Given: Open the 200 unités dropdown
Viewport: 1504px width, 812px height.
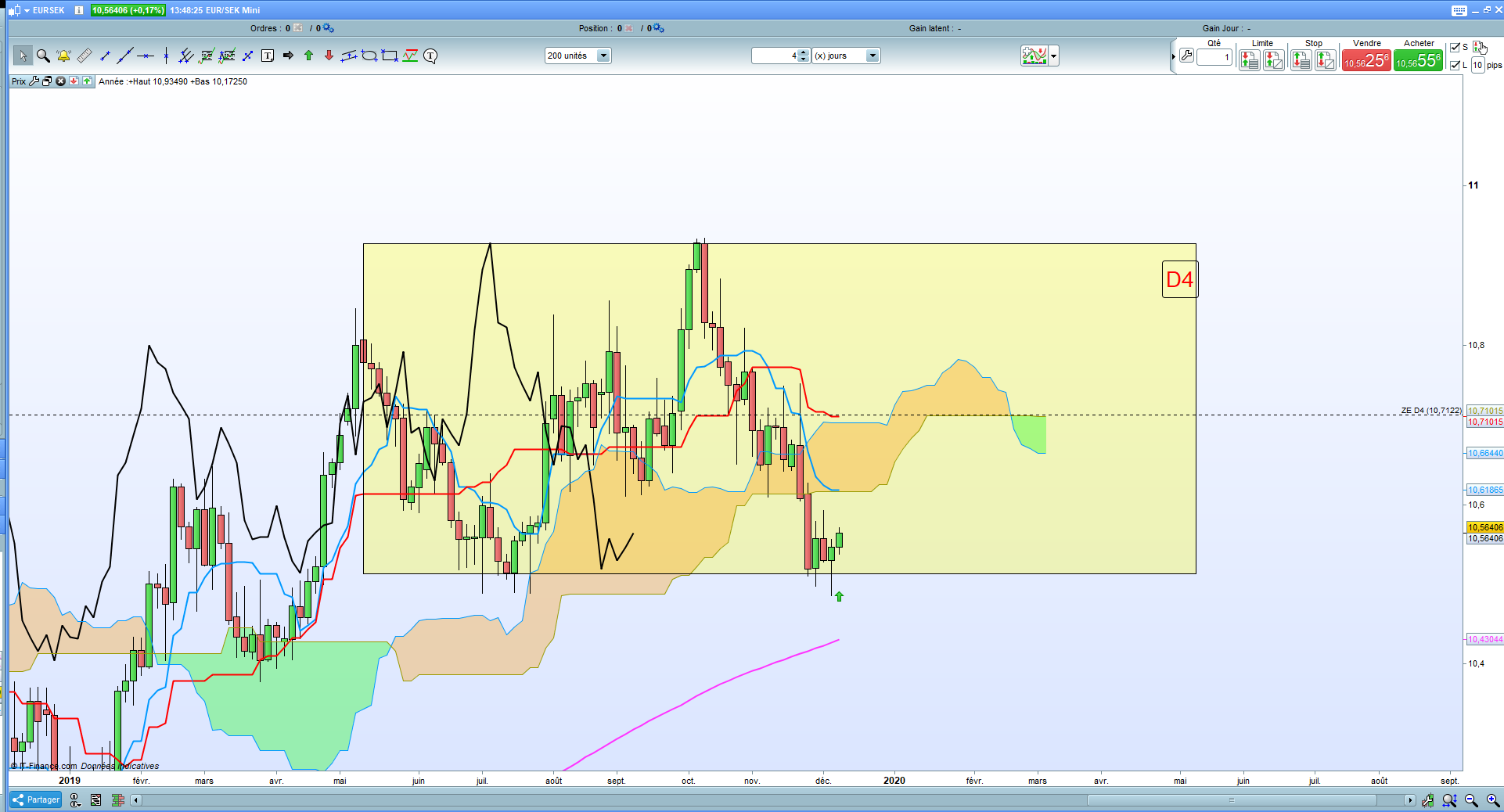Looking at the screenshot, I should (603, 56).
